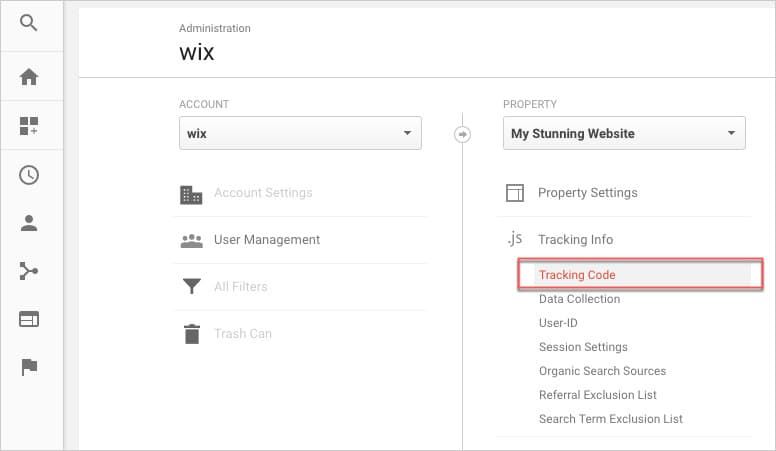Open Property Settings

[587, 193]
